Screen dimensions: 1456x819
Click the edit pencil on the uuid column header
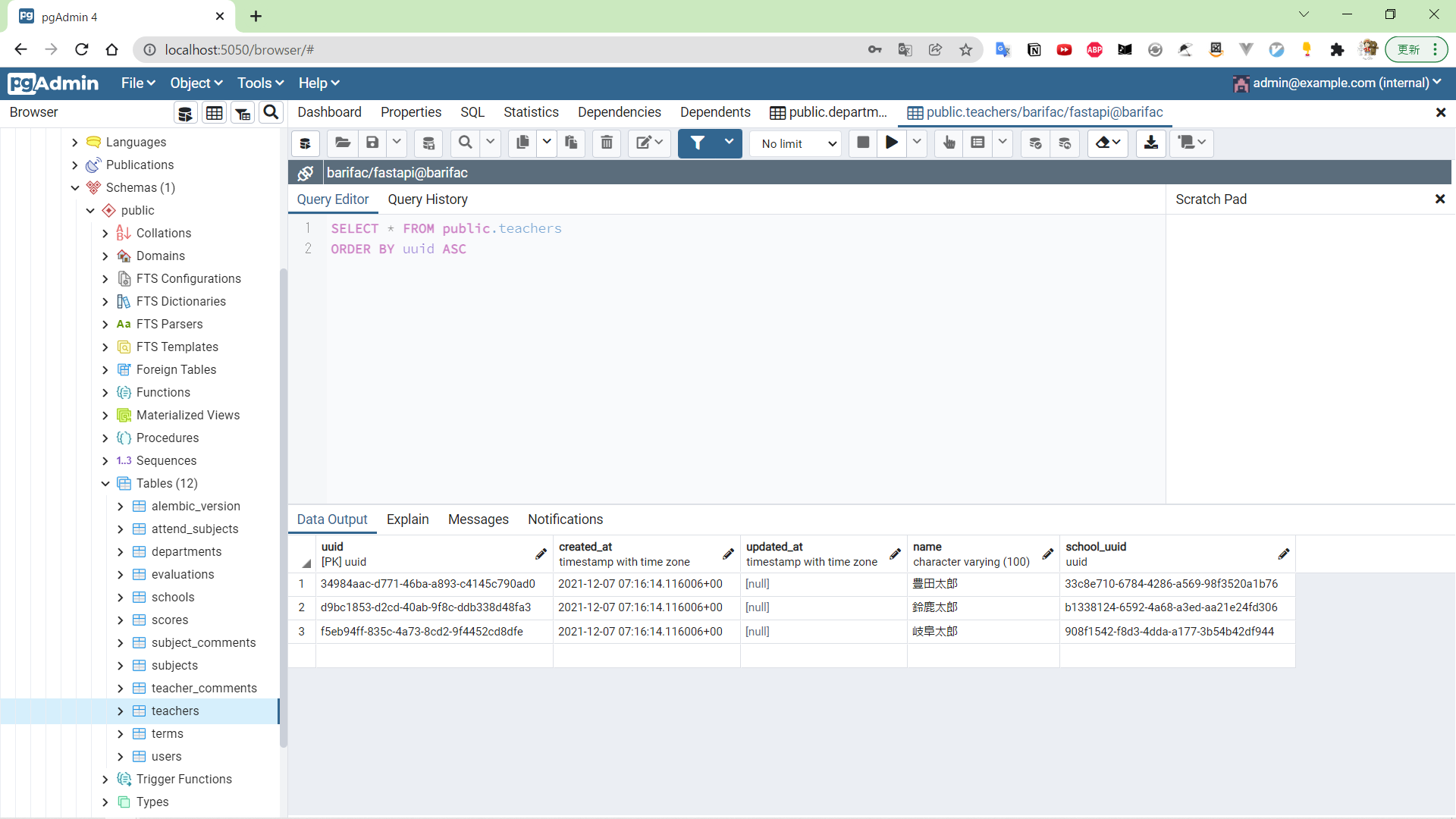click(541, 554)
